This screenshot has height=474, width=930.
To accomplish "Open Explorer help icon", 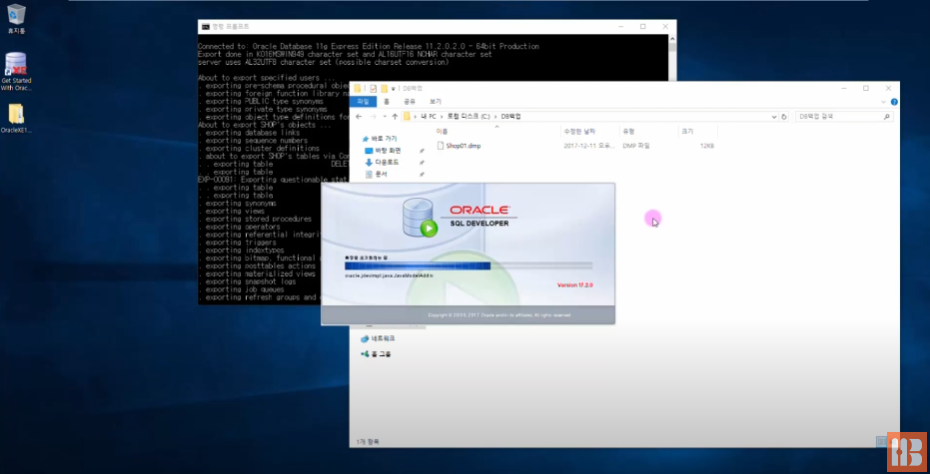I will 894,102.
